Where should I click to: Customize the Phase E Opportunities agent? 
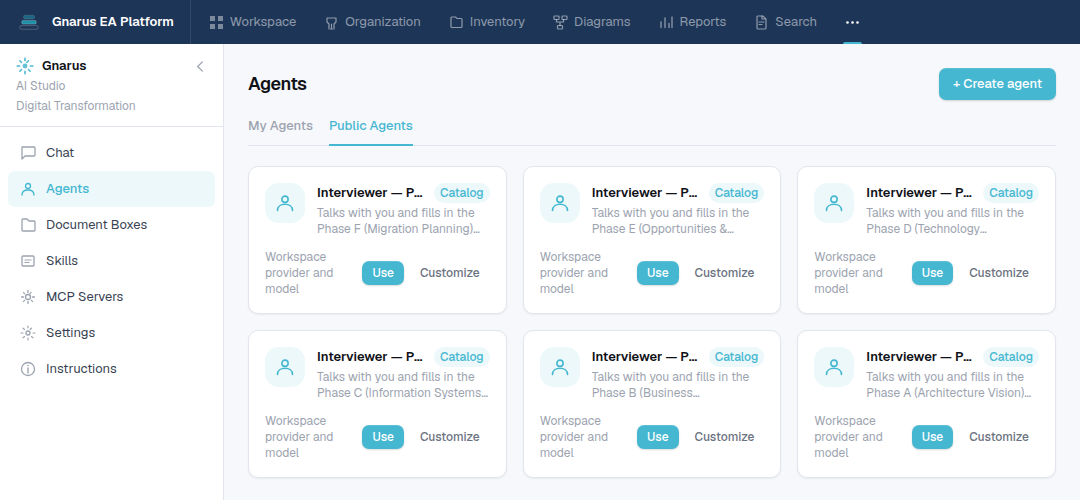point(724,273)
